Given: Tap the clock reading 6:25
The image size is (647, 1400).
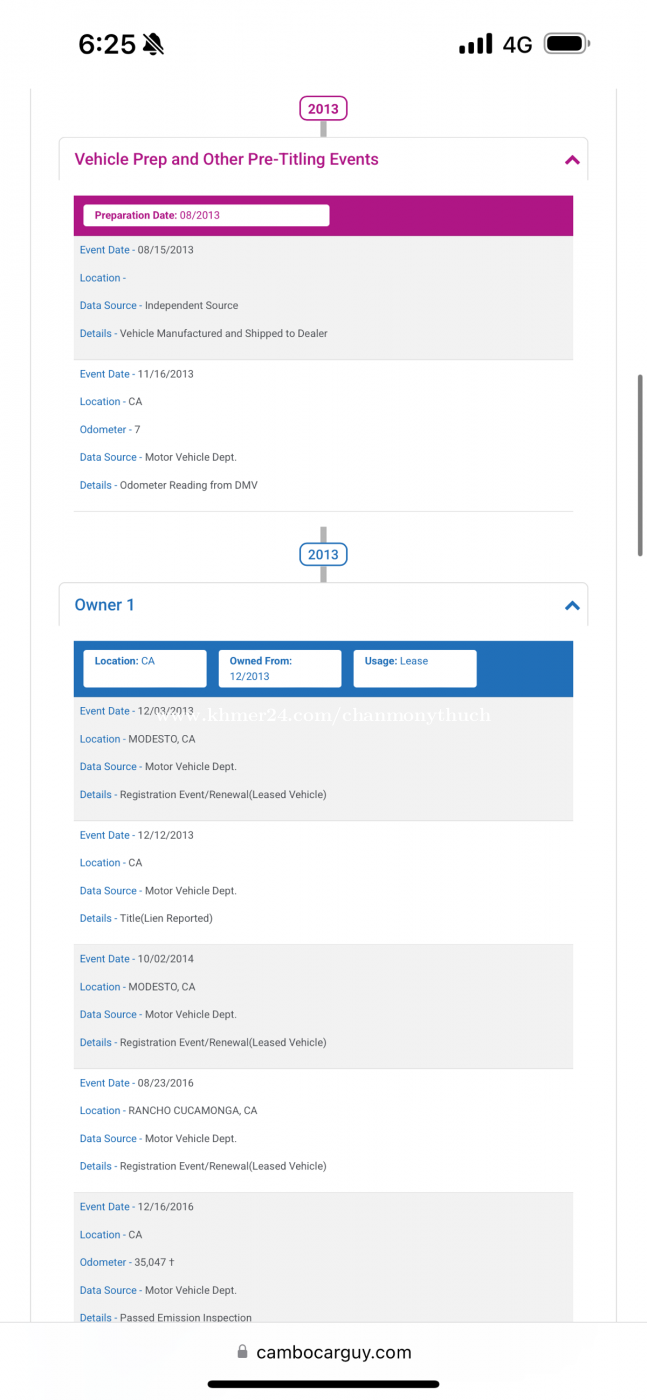Looking at the screenshot, I should coord(106,44).
